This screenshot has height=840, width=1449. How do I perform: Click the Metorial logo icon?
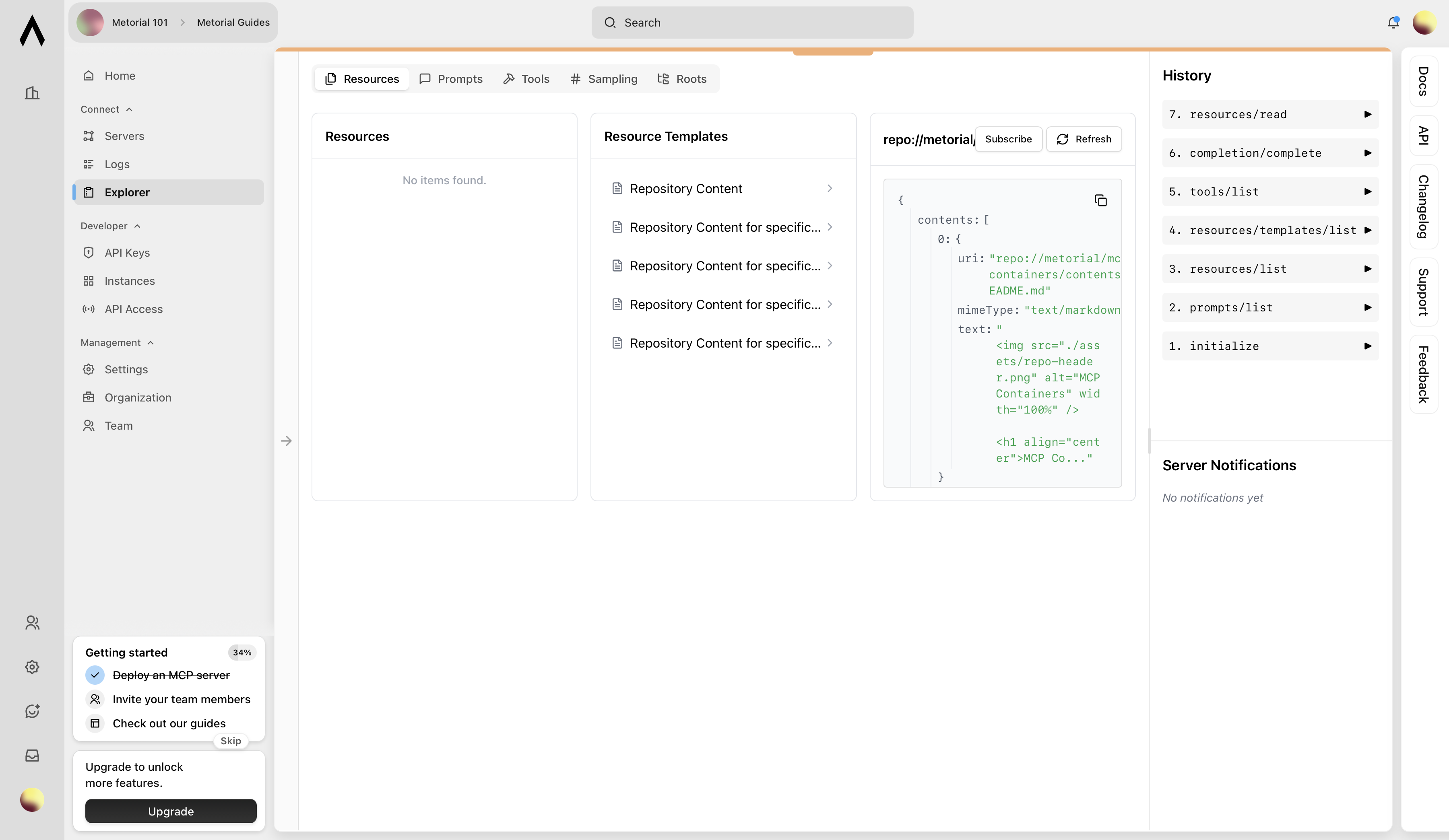(32, 31)
